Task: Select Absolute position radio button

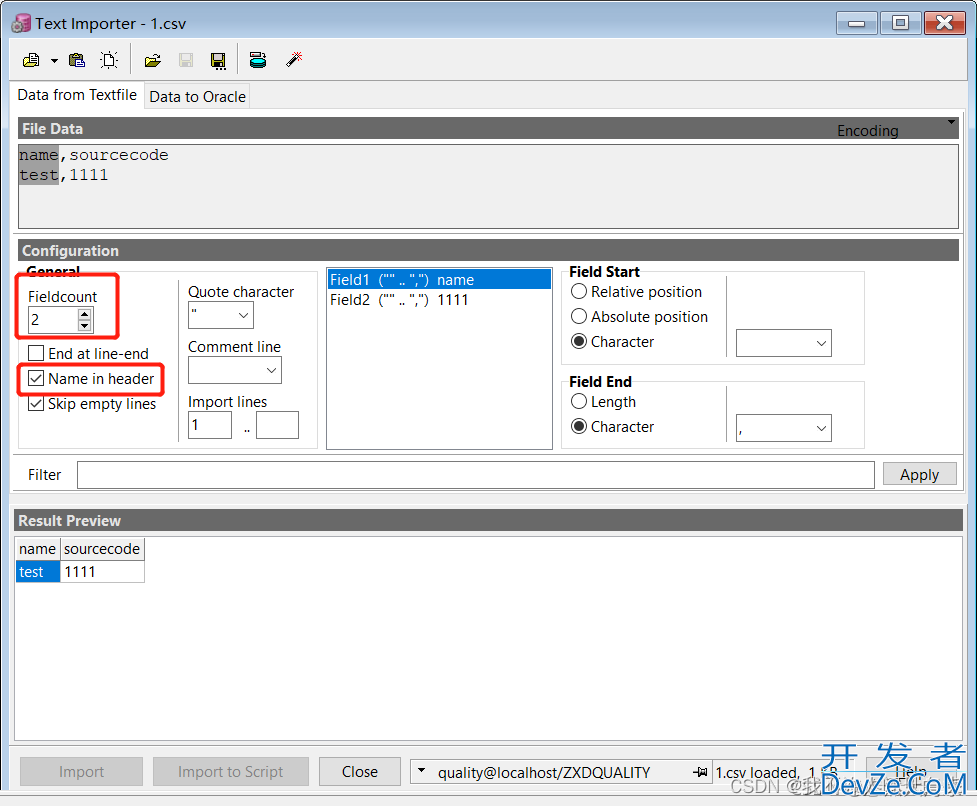Action: coord(579,316)
